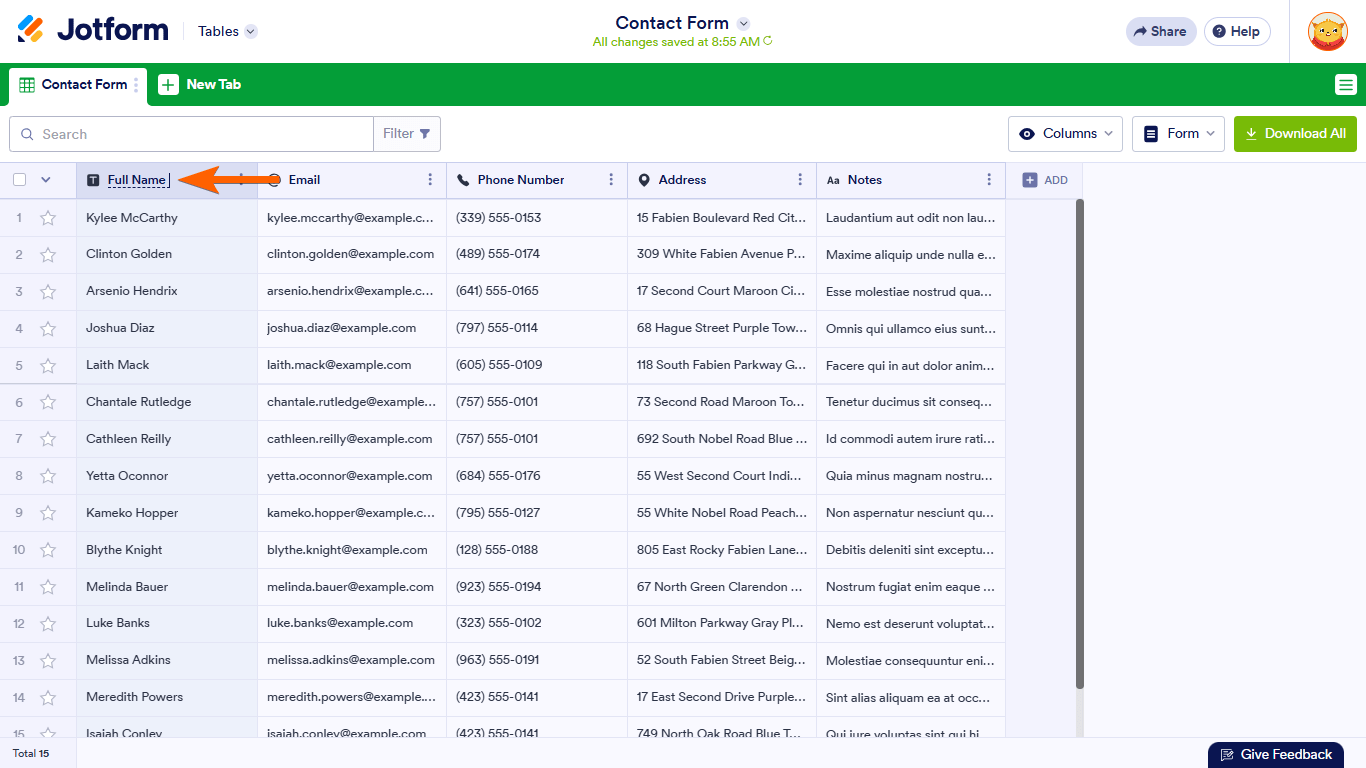Screen dimensions: 1366x768
Task: Click the plus icon to add column
Action: point(1030,180)
